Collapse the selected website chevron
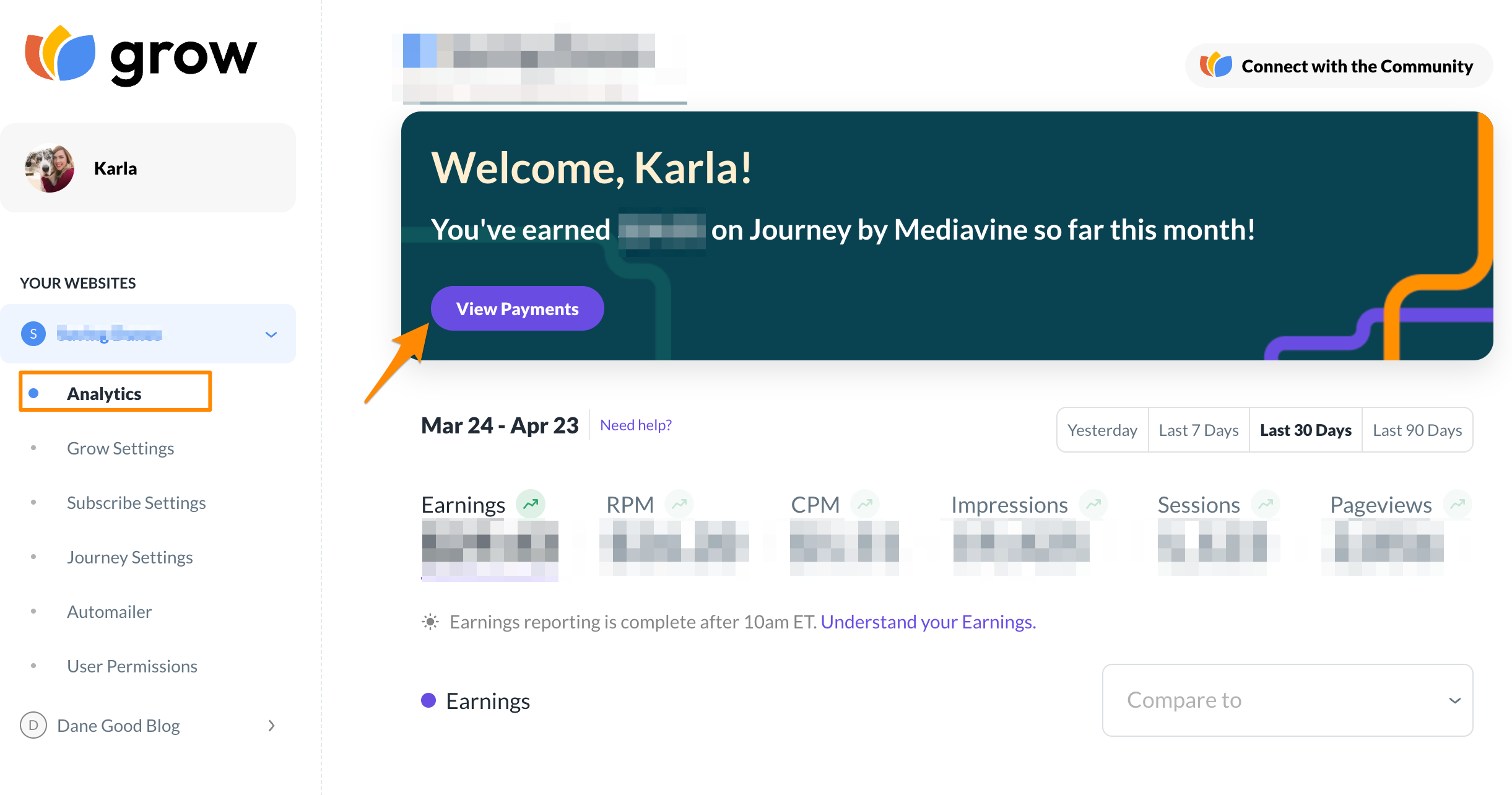This screenshot has height=795, width=1512. point(271,334)
